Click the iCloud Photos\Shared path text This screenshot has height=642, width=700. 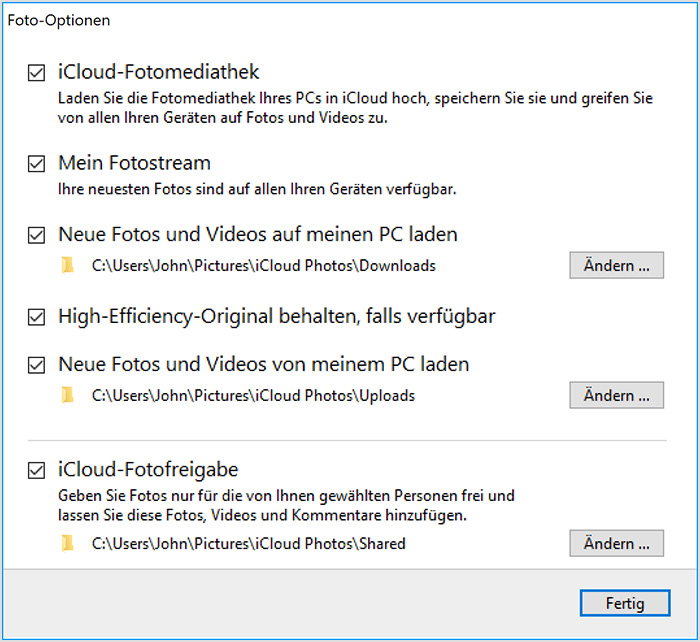click(x=249, y=544)
